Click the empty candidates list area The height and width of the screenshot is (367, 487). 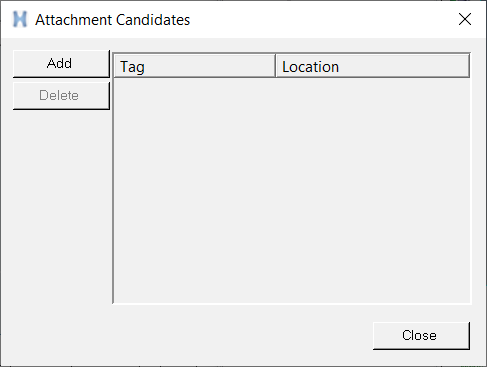(x=292, y=190)
